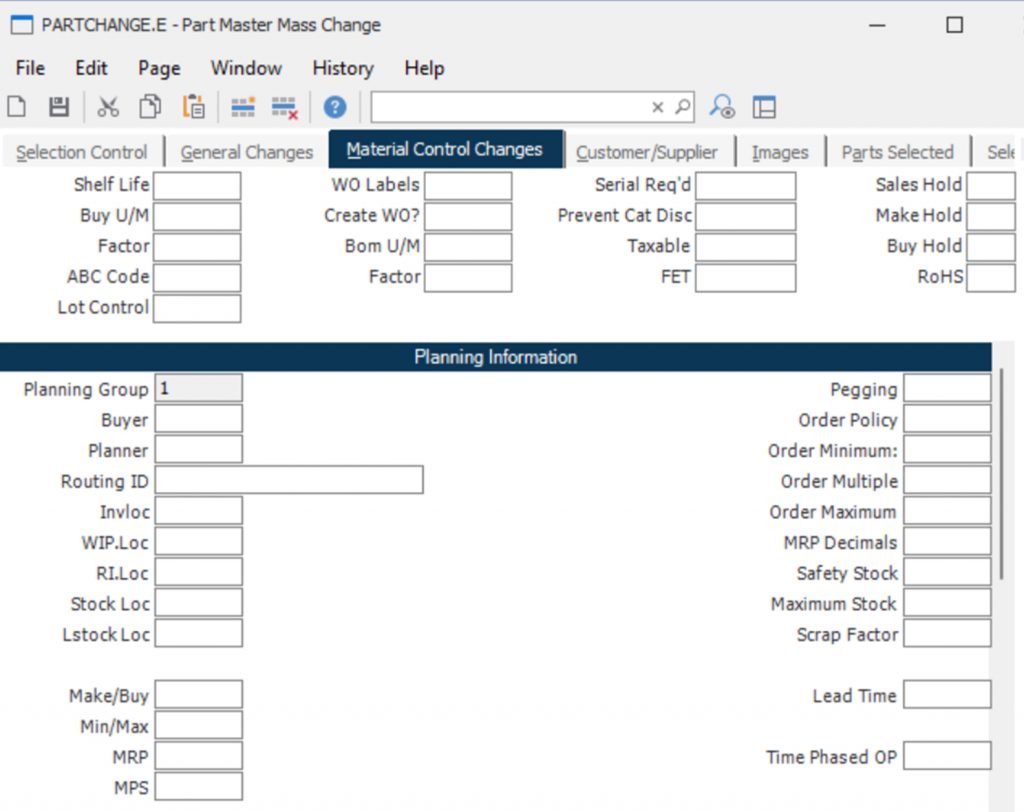Image resolution: width=1024 pixels, height=812 pixels.
Task: Click the PARTCHANGE.E window icon in the title bar
Action: (22, 25)
